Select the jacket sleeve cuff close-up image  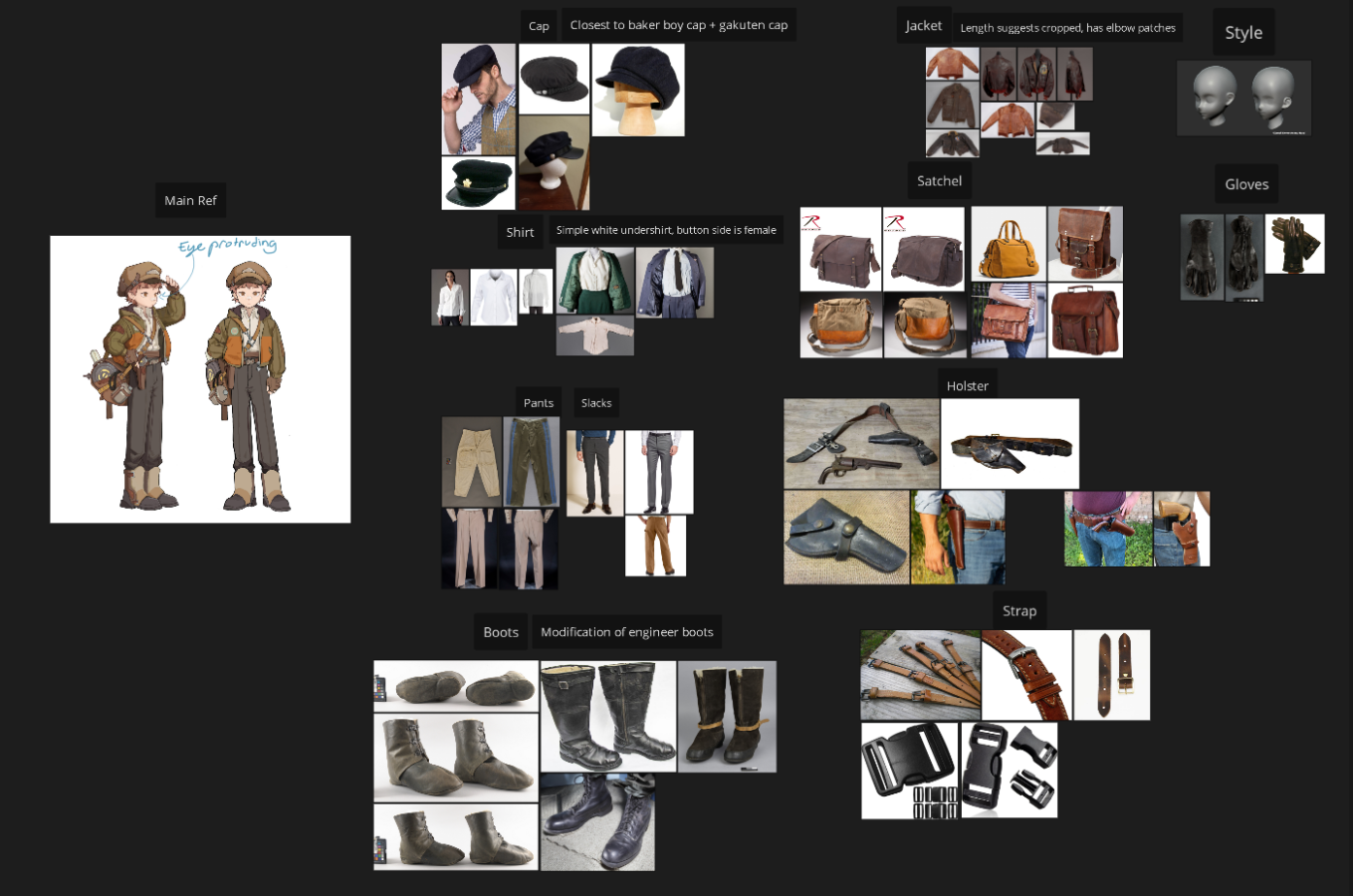(x=1055, y=114)
